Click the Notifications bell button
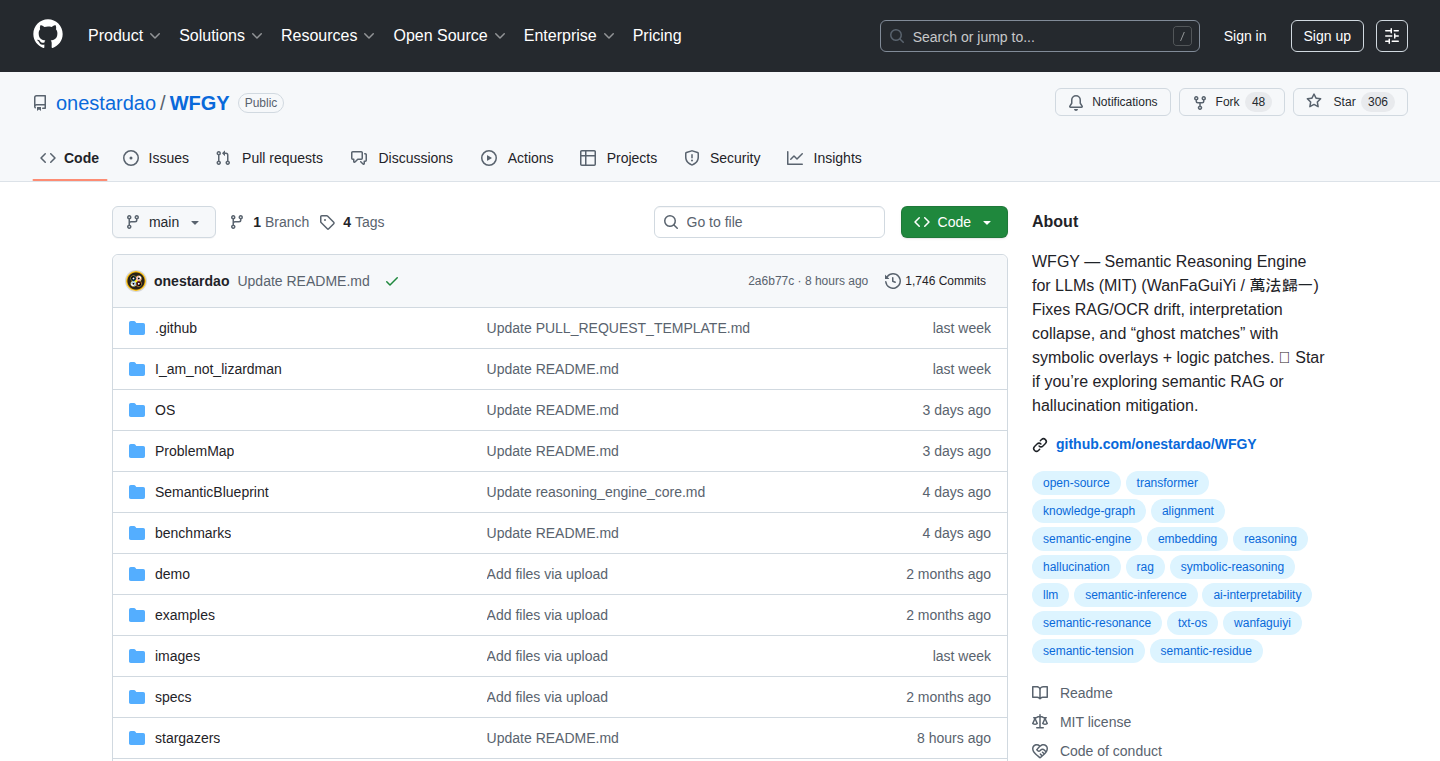 [x=1113, y=102]
